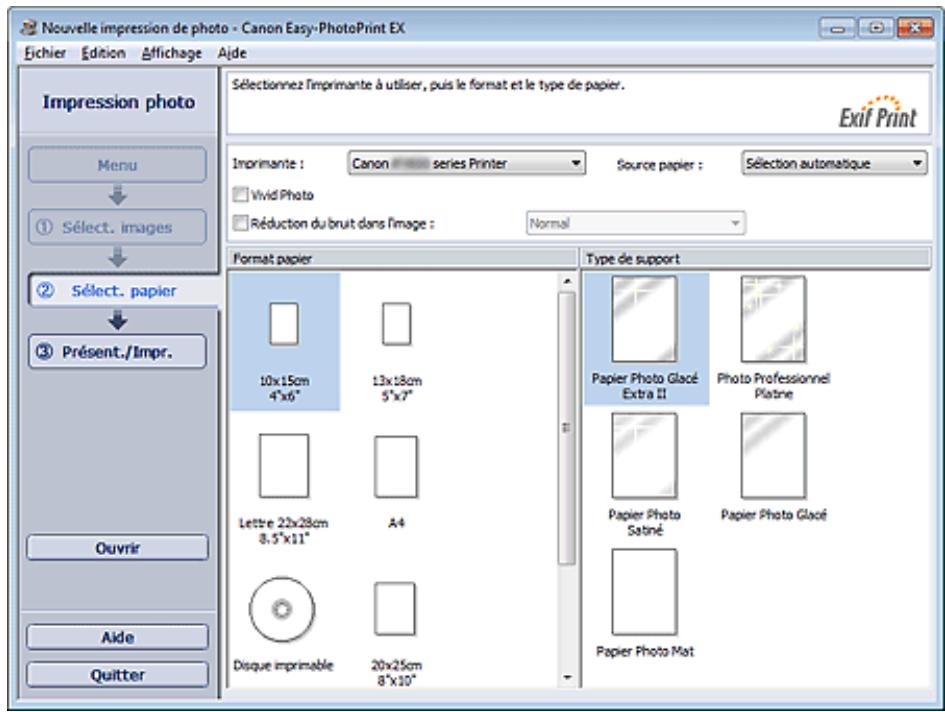Pick Papier Photo Satiné media type

click(644, 474)
